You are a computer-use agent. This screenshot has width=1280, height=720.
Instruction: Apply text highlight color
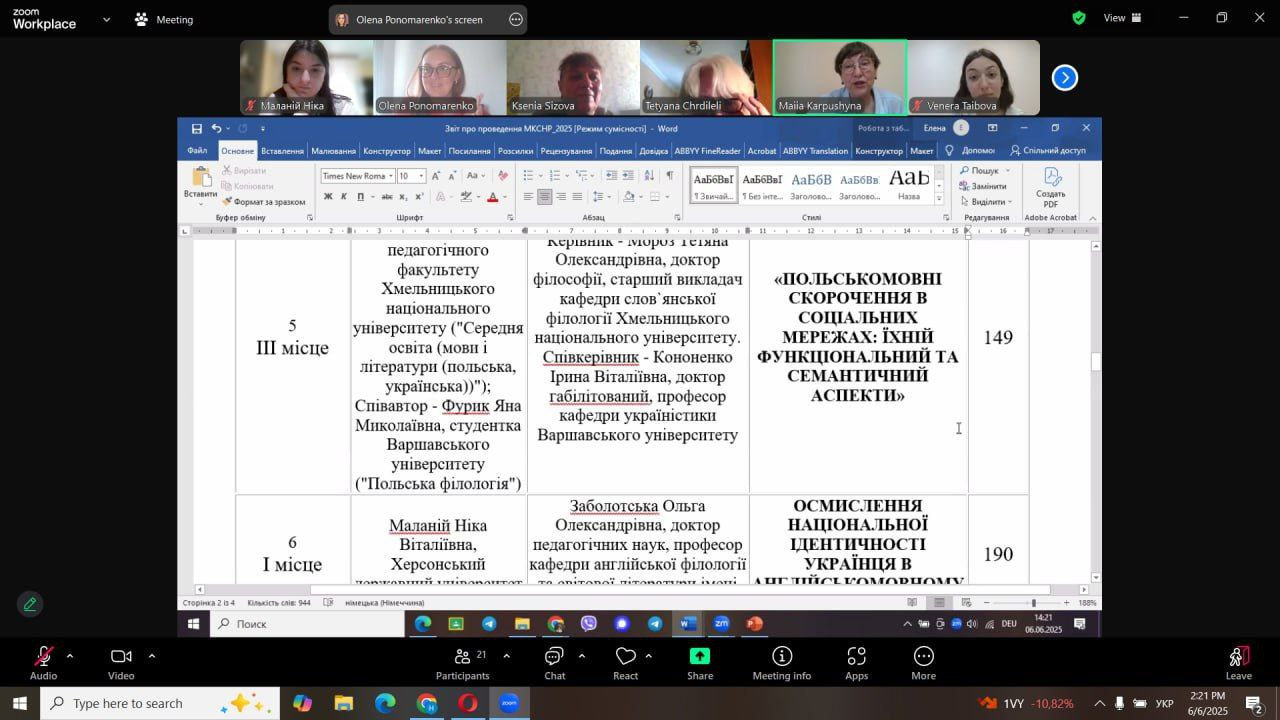point(466,197)
